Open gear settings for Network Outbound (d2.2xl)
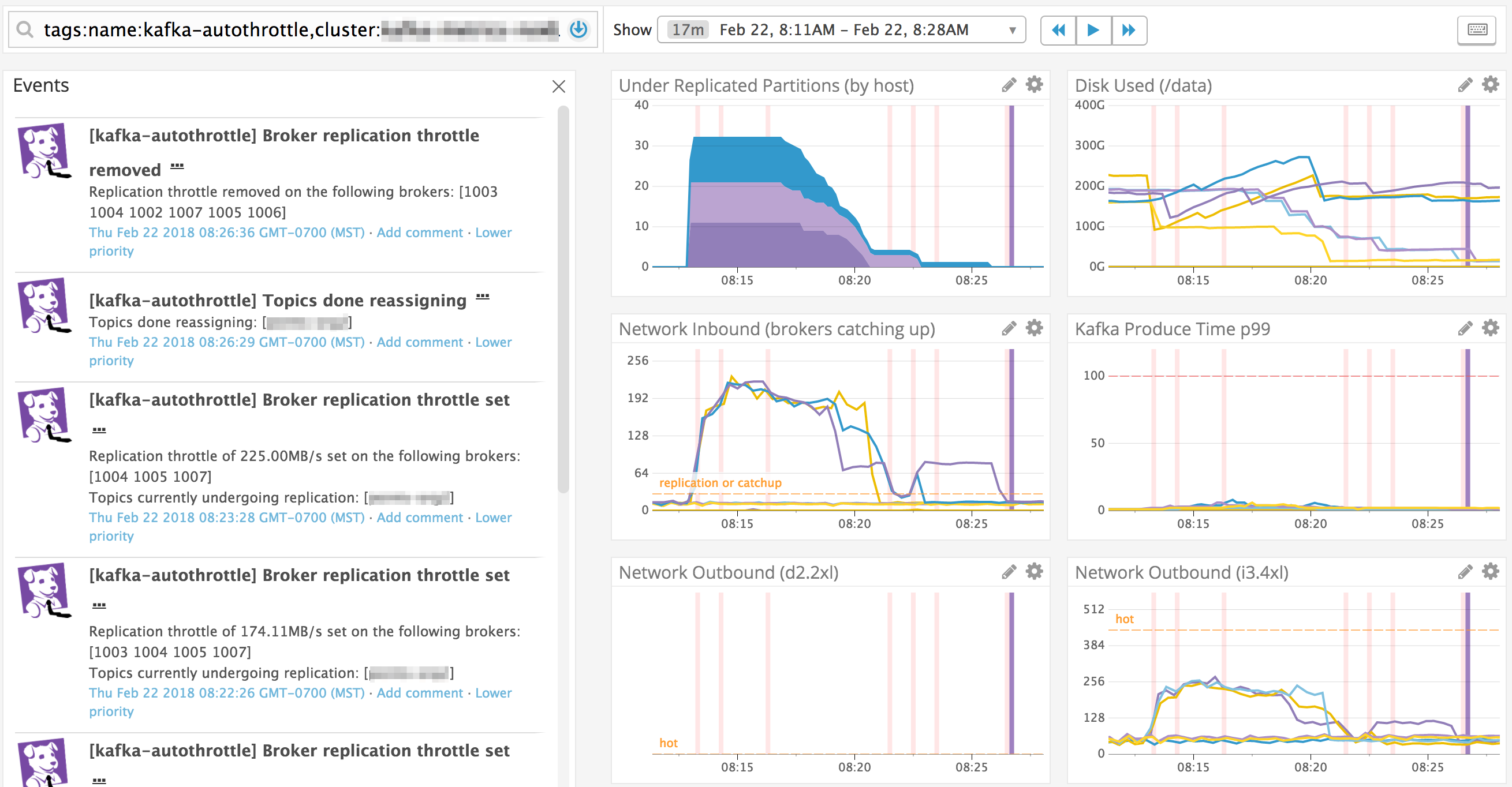The image size is (1512, 787). pos(1033,572)
